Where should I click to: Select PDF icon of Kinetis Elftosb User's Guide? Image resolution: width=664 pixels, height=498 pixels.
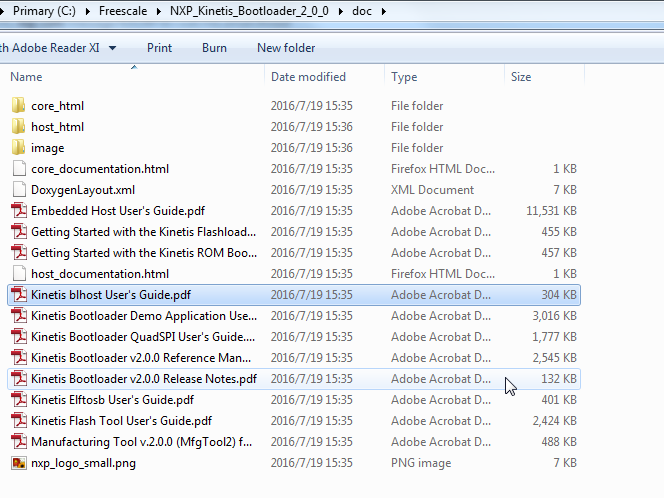pos(19,400)
